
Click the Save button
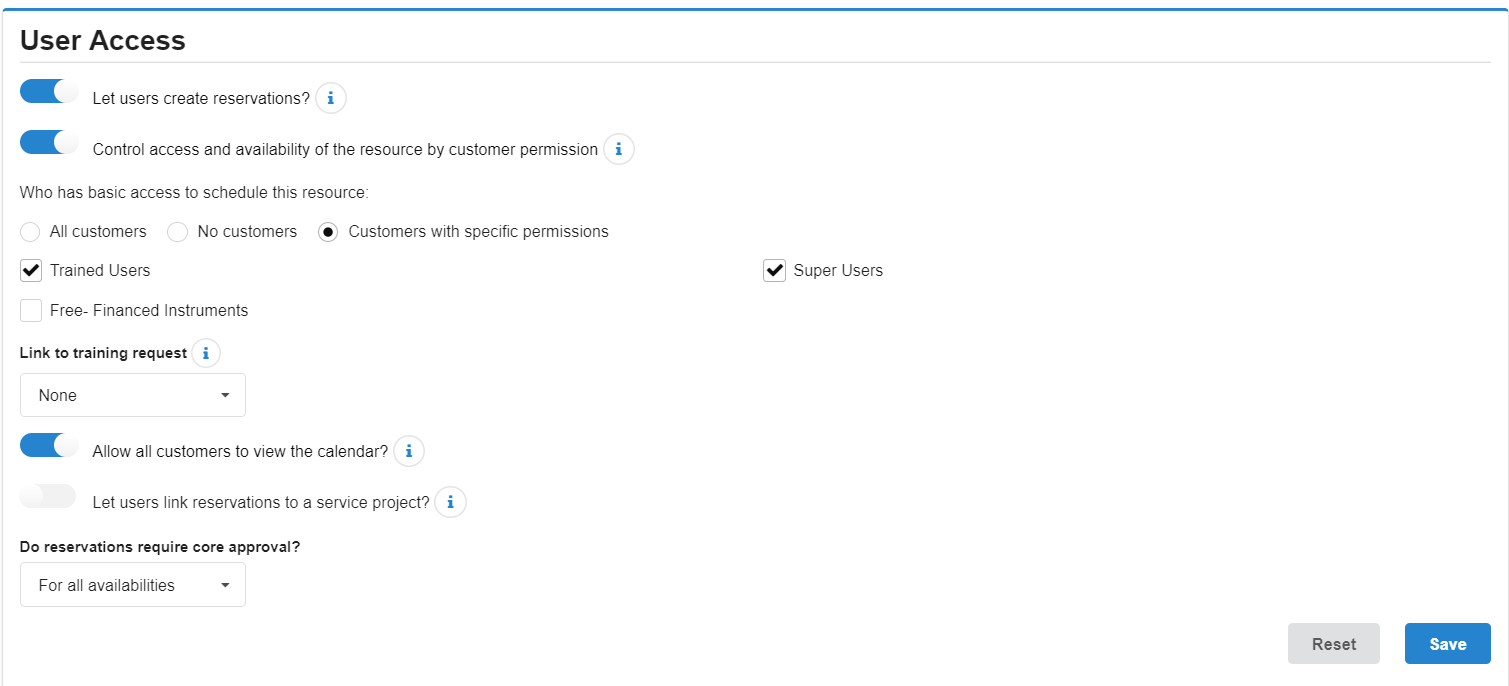[1447, 644]
